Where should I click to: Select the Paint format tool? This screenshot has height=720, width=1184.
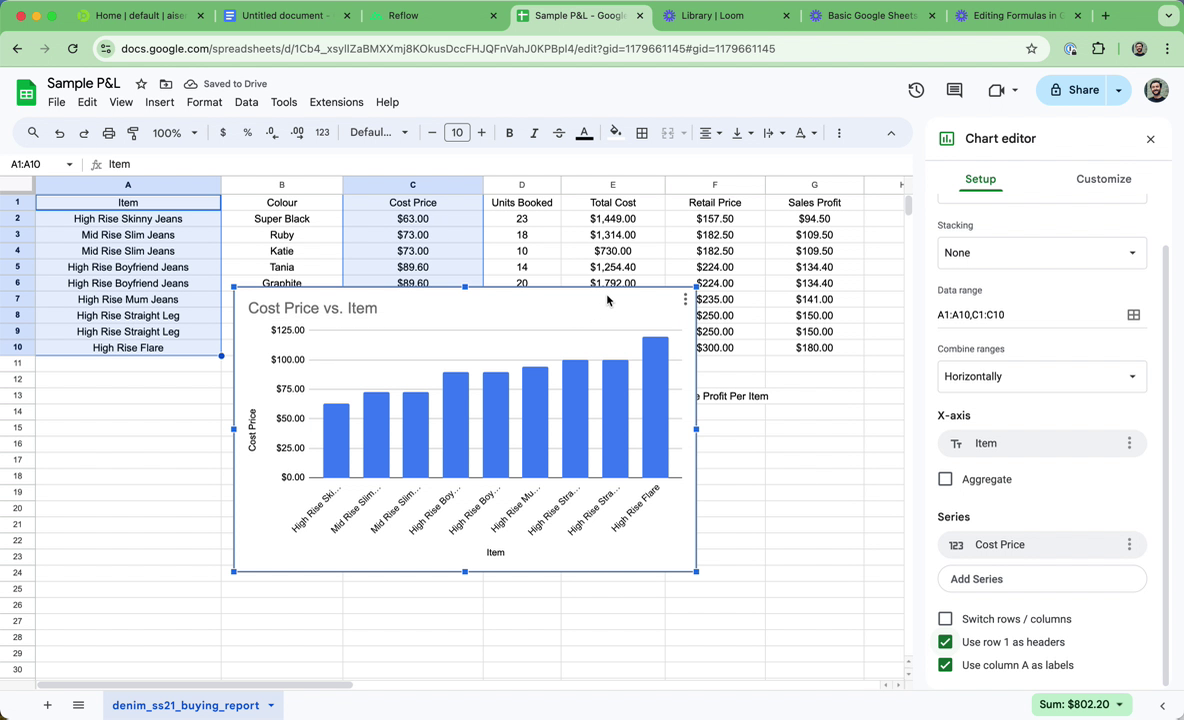pos(133,133)
